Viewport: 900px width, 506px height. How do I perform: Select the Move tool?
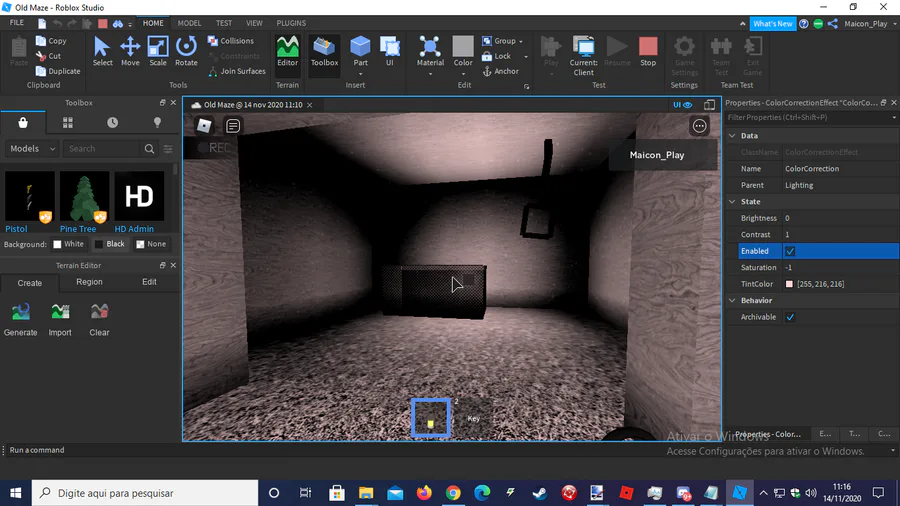click(x=130, y=51)
